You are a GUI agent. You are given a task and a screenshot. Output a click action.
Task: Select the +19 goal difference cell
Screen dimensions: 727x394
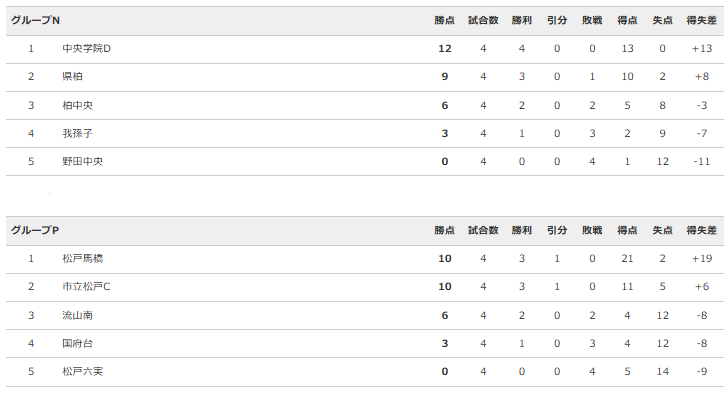702,259
